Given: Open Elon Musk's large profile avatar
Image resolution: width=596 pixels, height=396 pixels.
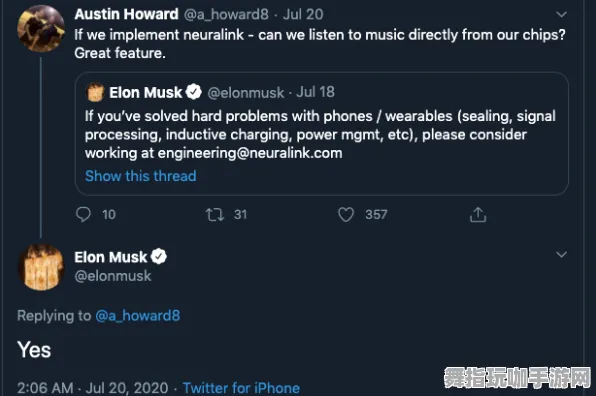Looking at the screenshot, I should click(41, 267).
